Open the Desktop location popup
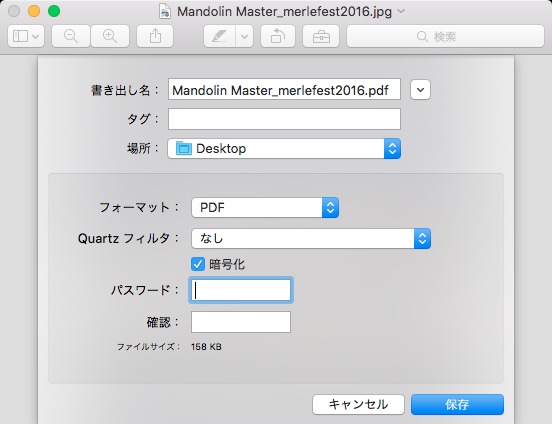The height and width of the screenshot is (424, 552). click(x=284, y=149)
